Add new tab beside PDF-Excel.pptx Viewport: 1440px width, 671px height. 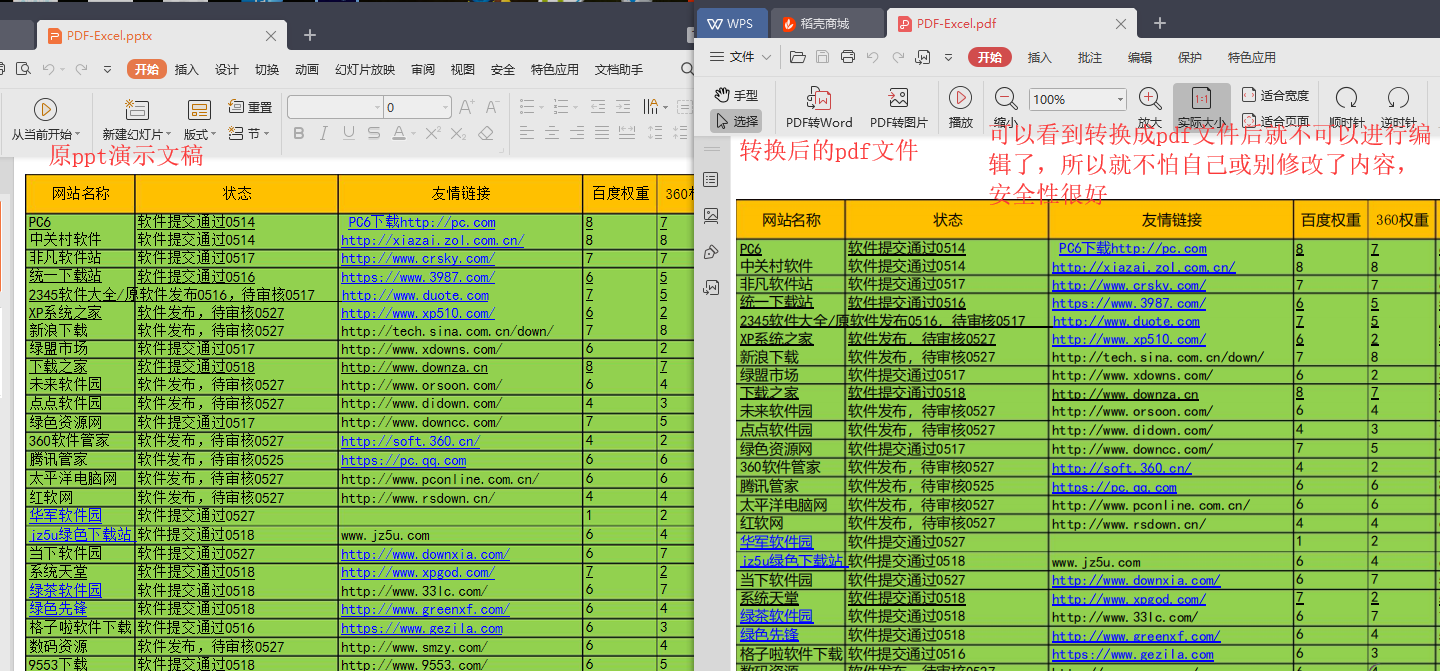click(310, 35)
